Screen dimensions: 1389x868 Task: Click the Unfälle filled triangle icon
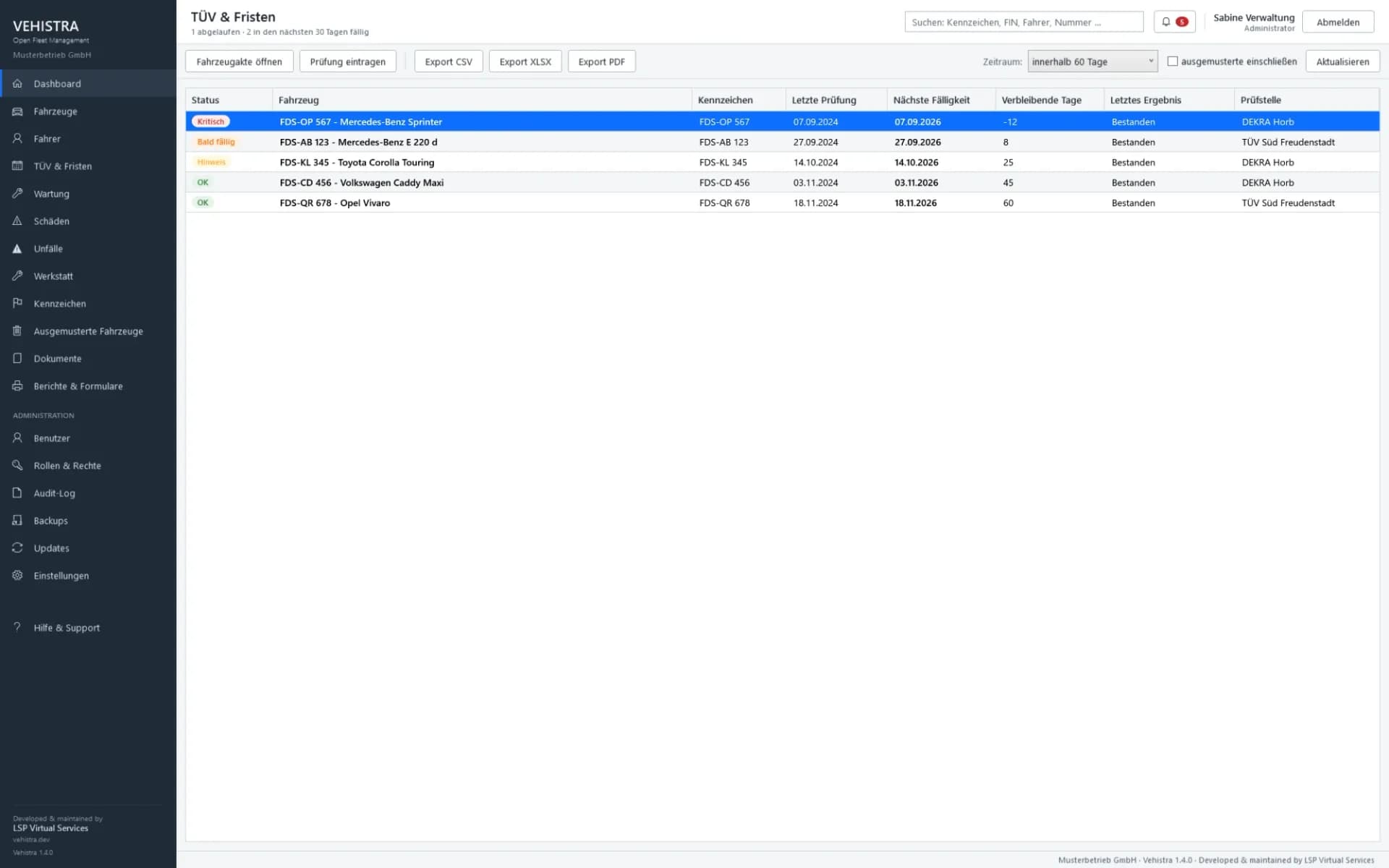[17, 249]
